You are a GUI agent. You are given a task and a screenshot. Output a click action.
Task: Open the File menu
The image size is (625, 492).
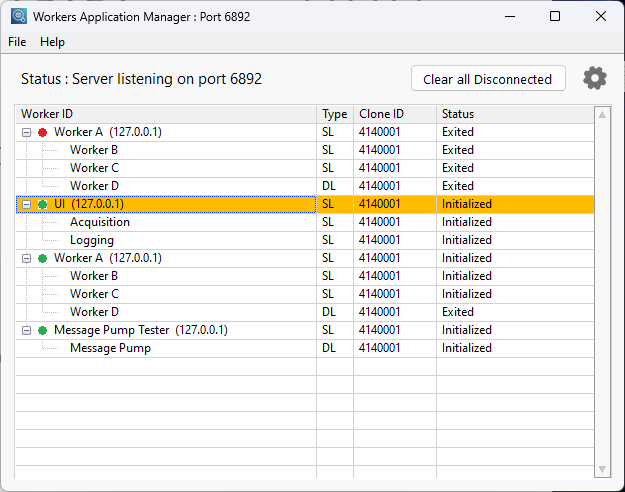click(17, 42)
